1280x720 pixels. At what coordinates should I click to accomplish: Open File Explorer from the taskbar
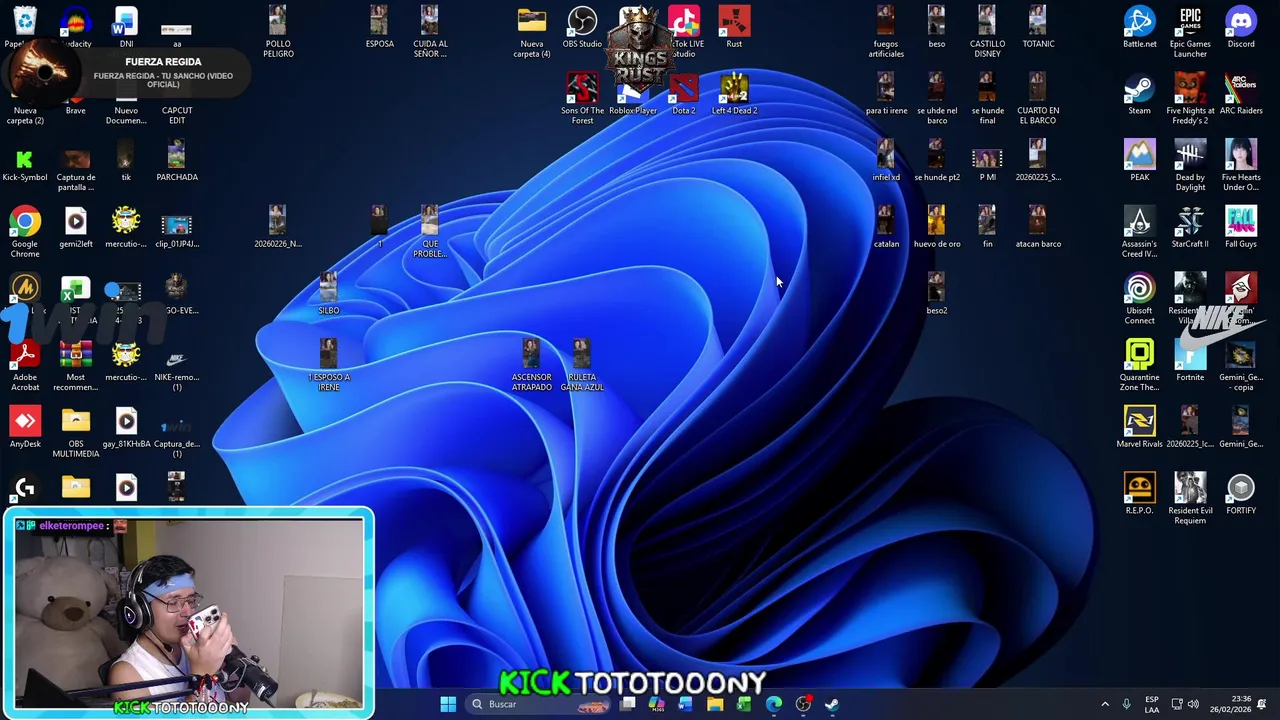[x=715, y=704]
